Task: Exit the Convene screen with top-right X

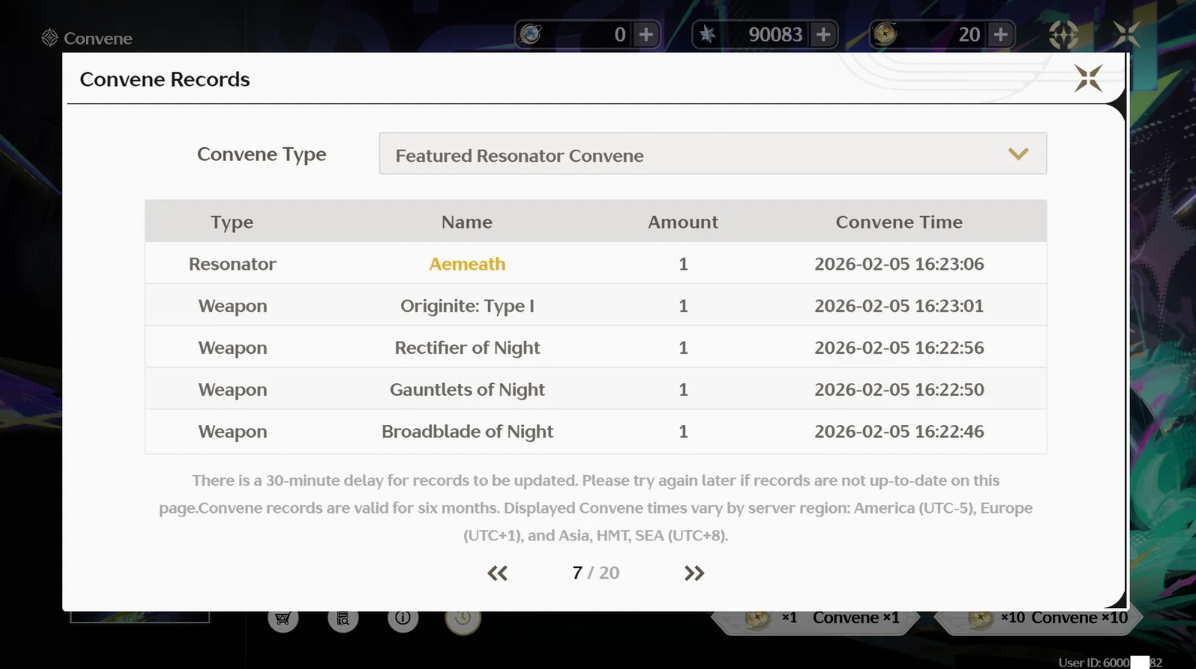Action: tap(1126, 34)
